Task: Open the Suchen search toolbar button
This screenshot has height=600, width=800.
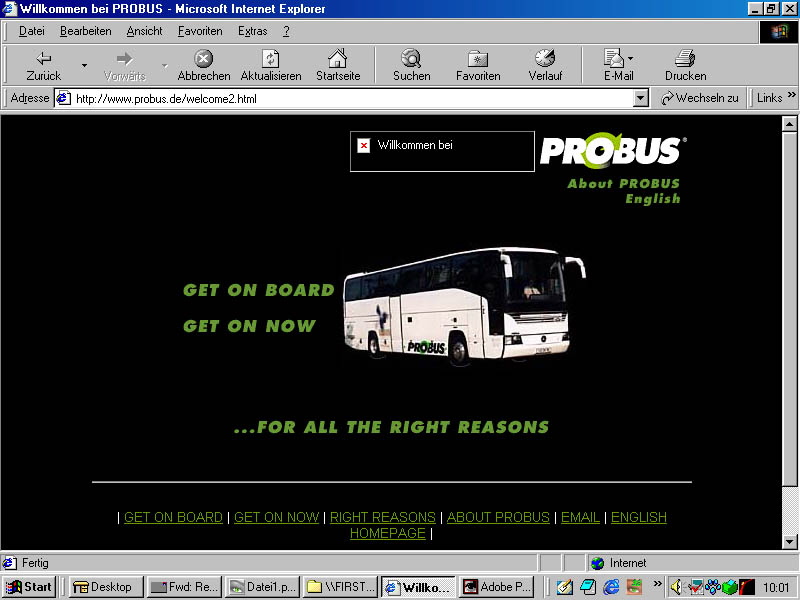Action: (x=411, y=65)
